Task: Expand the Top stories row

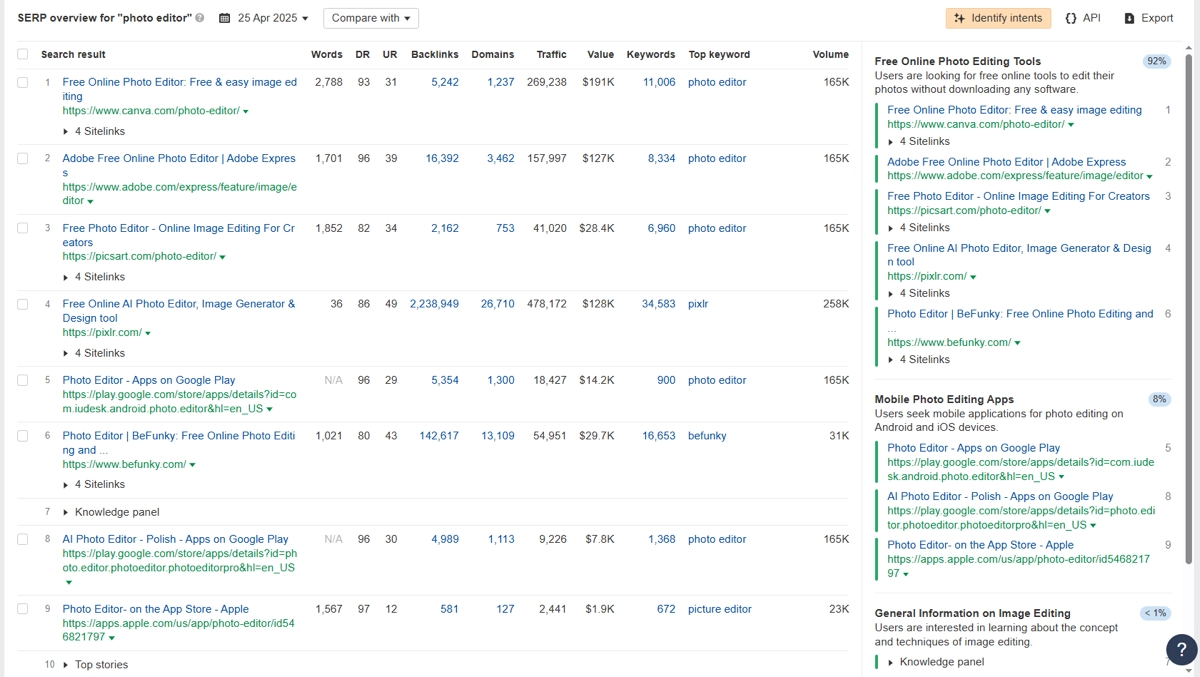Action: [100, 664]
